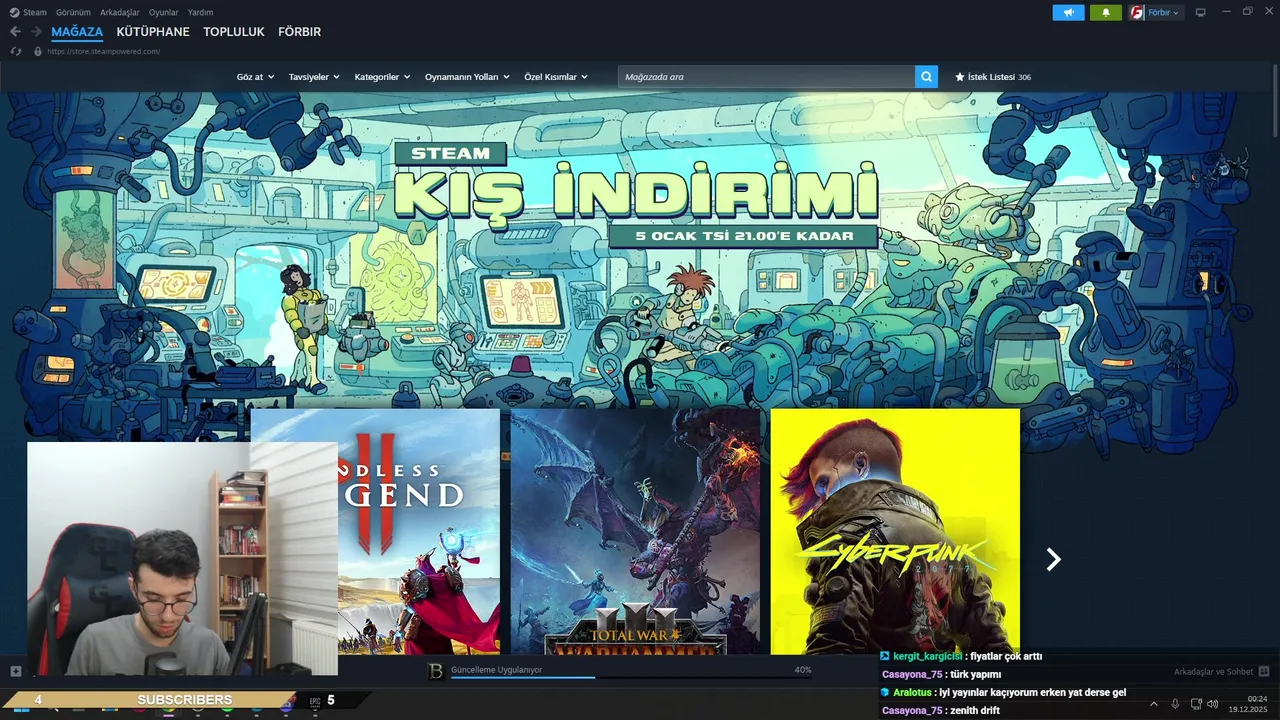Click the magnifier search button
Viewport: 1280px width, 720px height.
click(x=926, y=77)
